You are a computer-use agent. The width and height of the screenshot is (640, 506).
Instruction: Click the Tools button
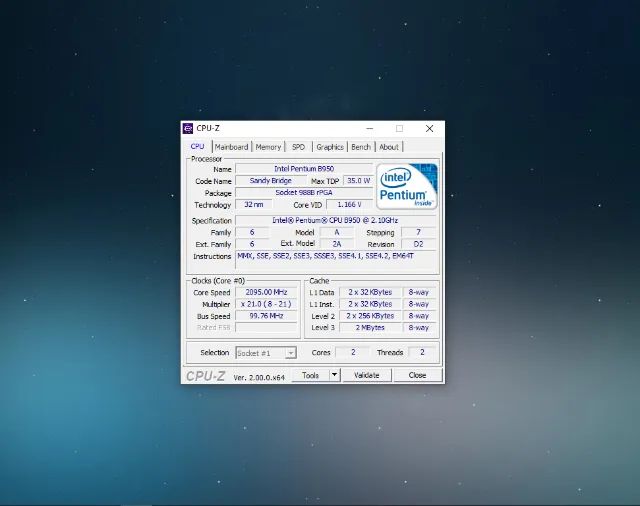(x=311, y=375)
